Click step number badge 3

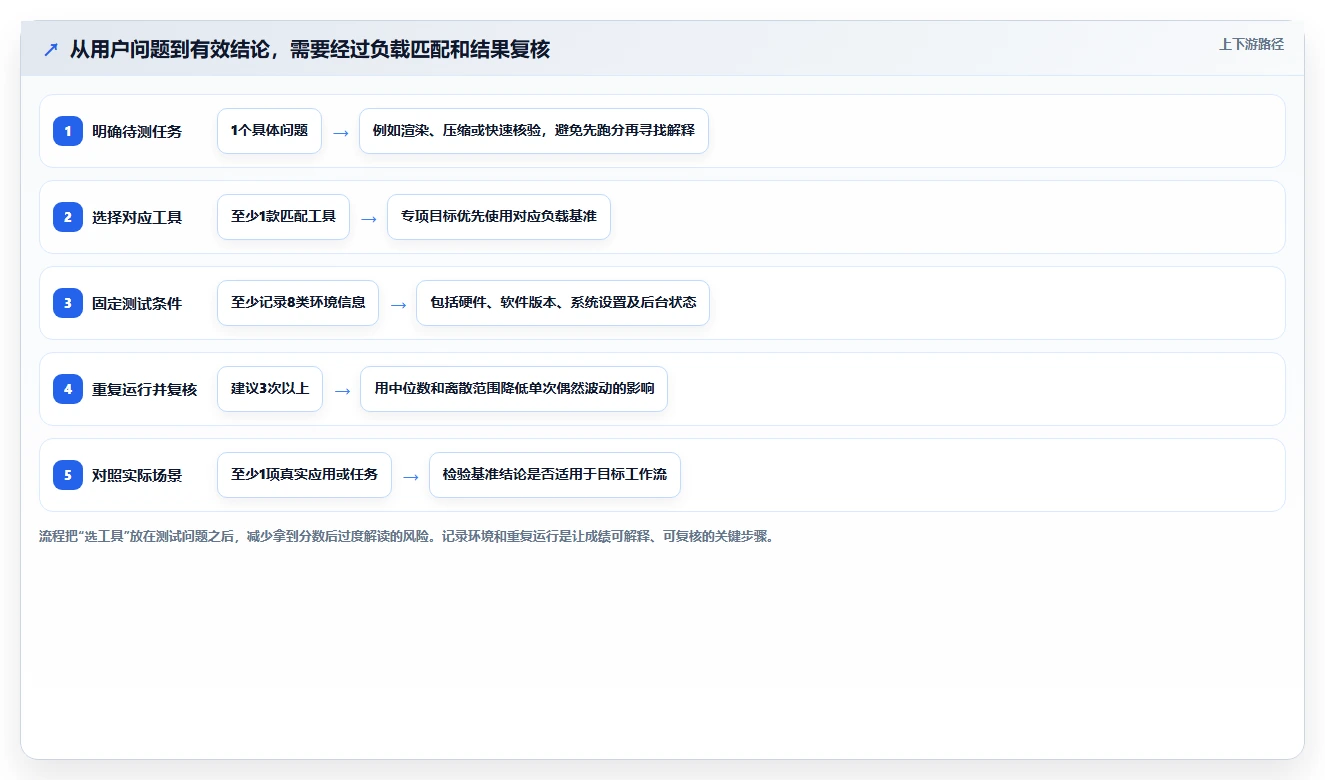point(68,303)
